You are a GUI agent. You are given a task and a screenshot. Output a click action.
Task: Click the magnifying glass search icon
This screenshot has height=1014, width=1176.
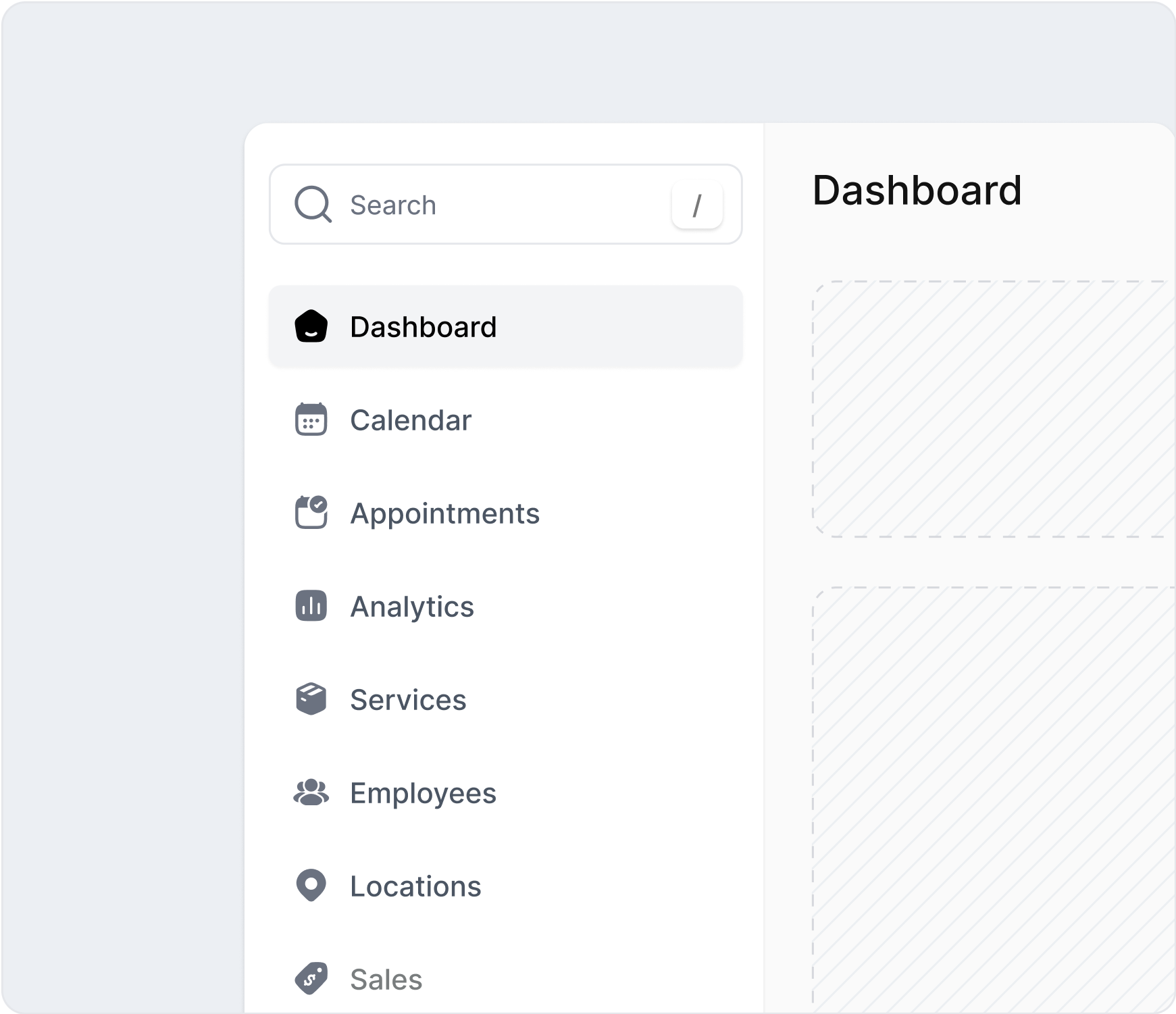[313, 204]
